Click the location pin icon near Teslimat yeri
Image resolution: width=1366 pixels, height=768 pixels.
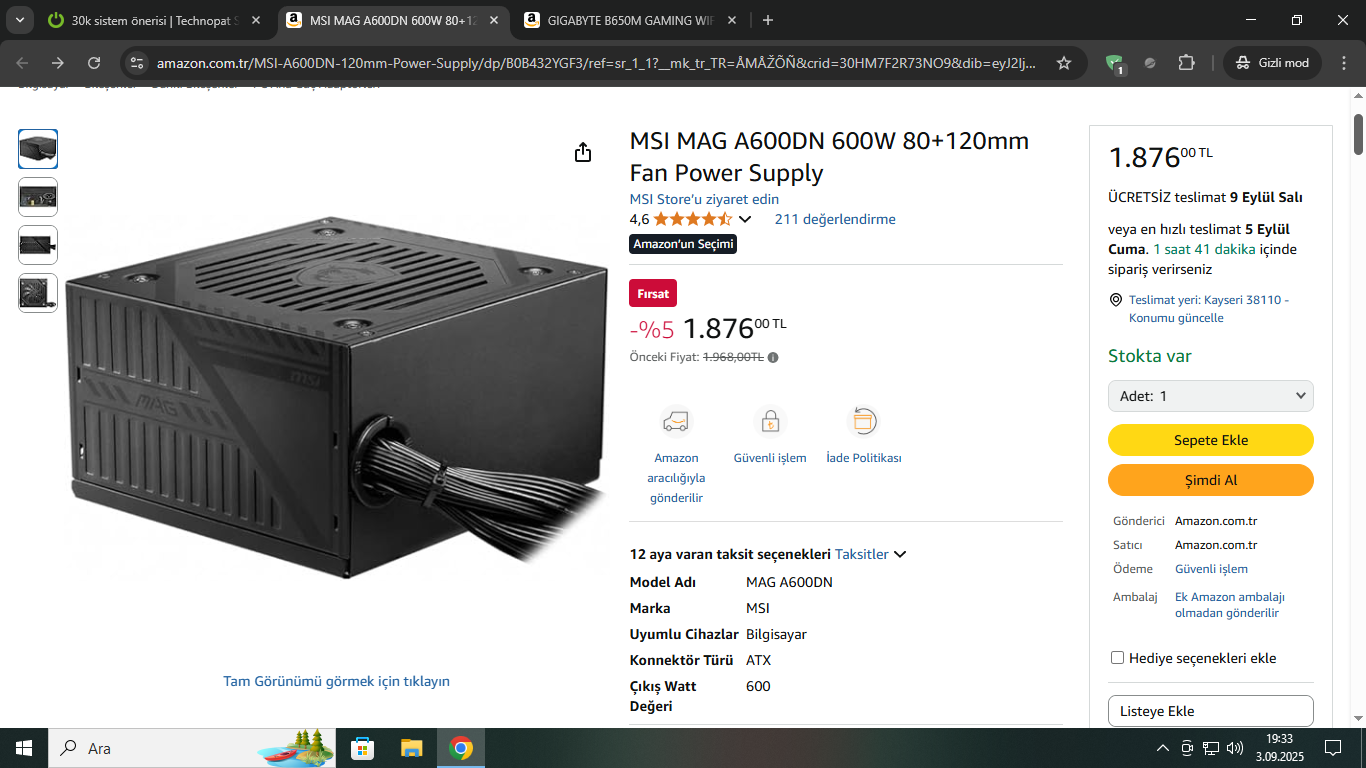pyautogui.click(x=1116, y=300)
